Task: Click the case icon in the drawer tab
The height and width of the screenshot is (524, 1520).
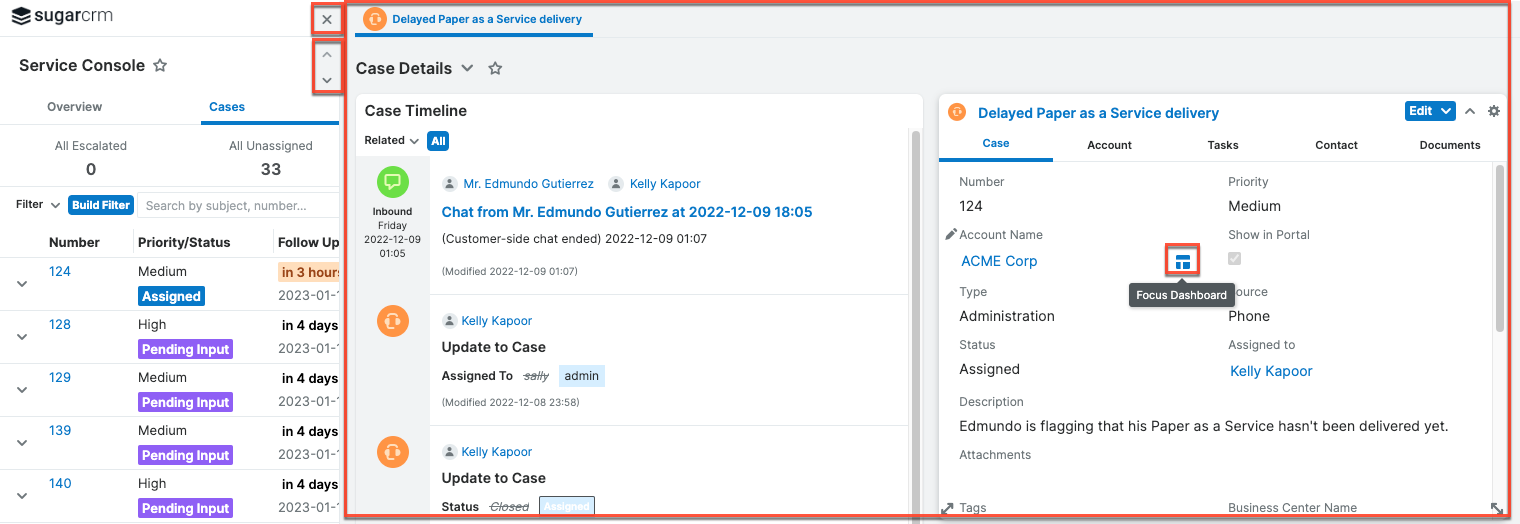Action: coord(375,19)
